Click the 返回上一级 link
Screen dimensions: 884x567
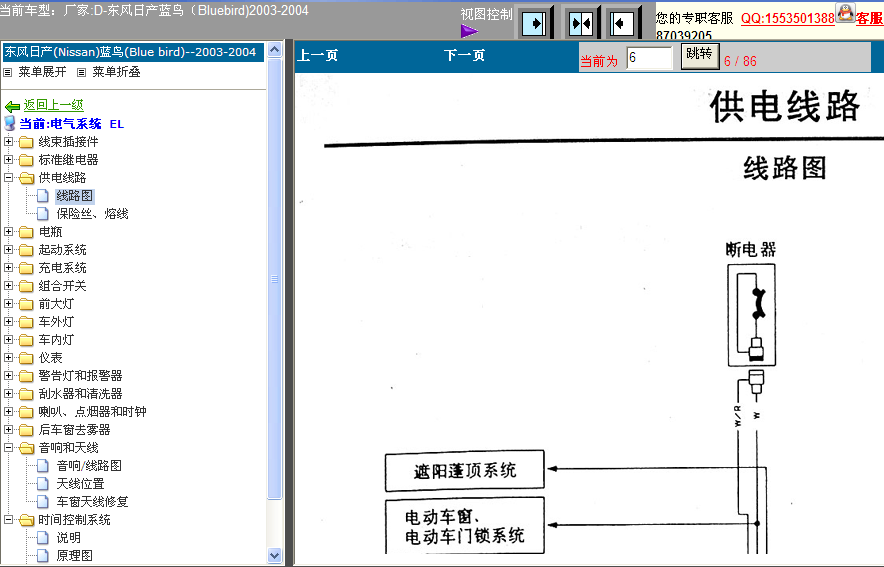[x=54, y=105]
